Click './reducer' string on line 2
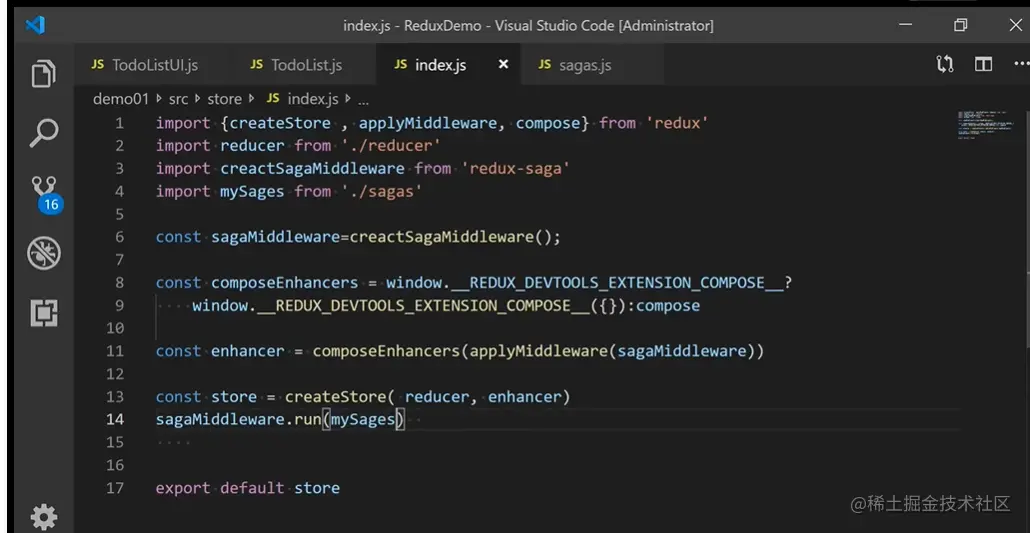Screen dimensions: 1030x533 391,145
